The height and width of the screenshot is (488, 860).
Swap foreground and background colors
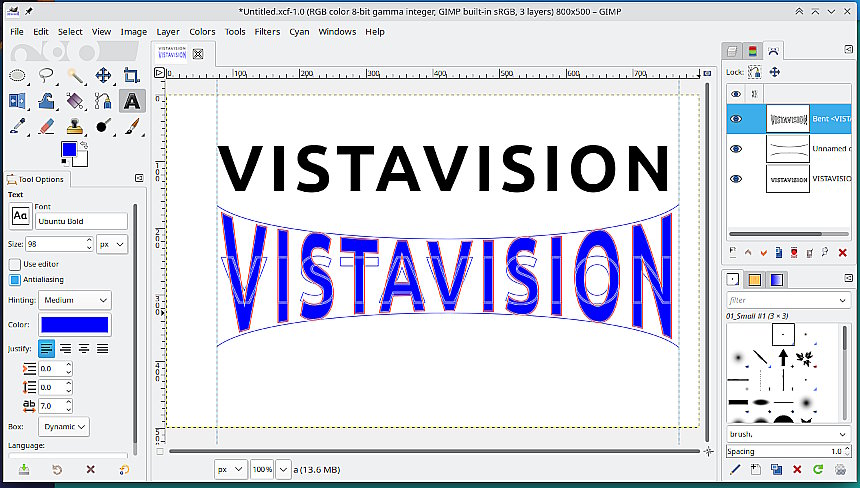[x=84, y=145]
